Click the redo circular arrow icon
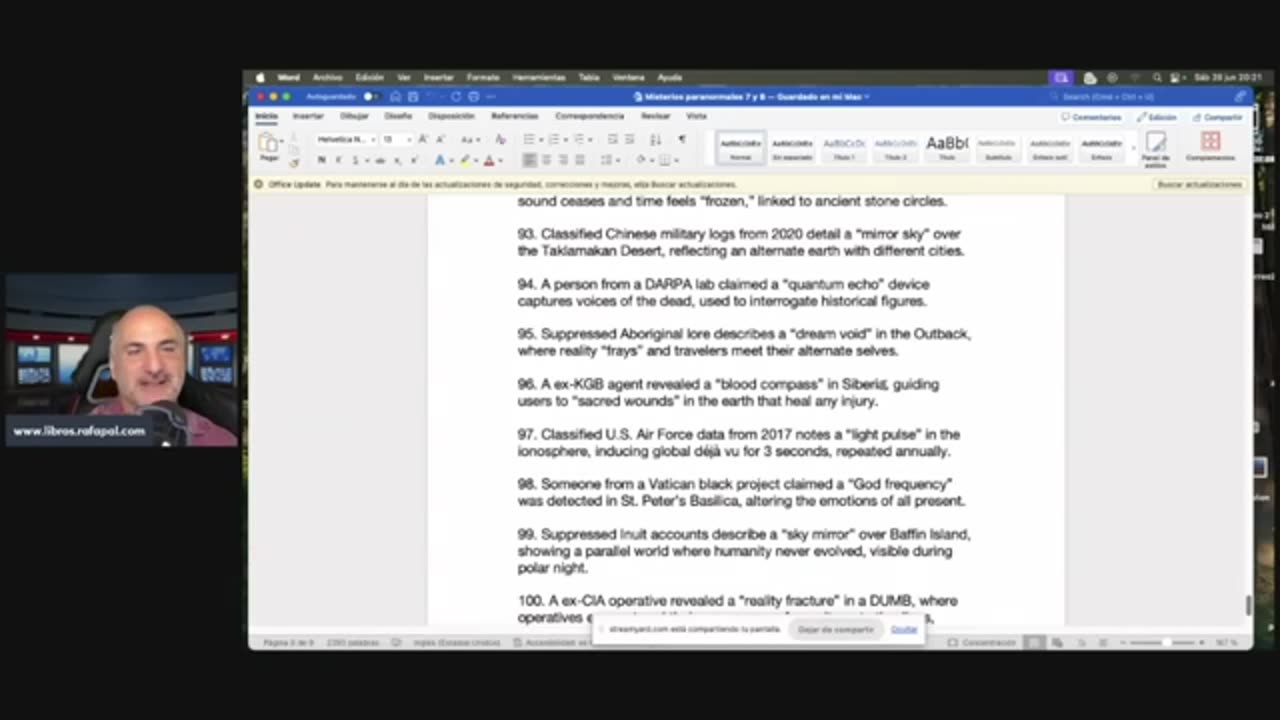1280x720 pixels. coord(456,97)
